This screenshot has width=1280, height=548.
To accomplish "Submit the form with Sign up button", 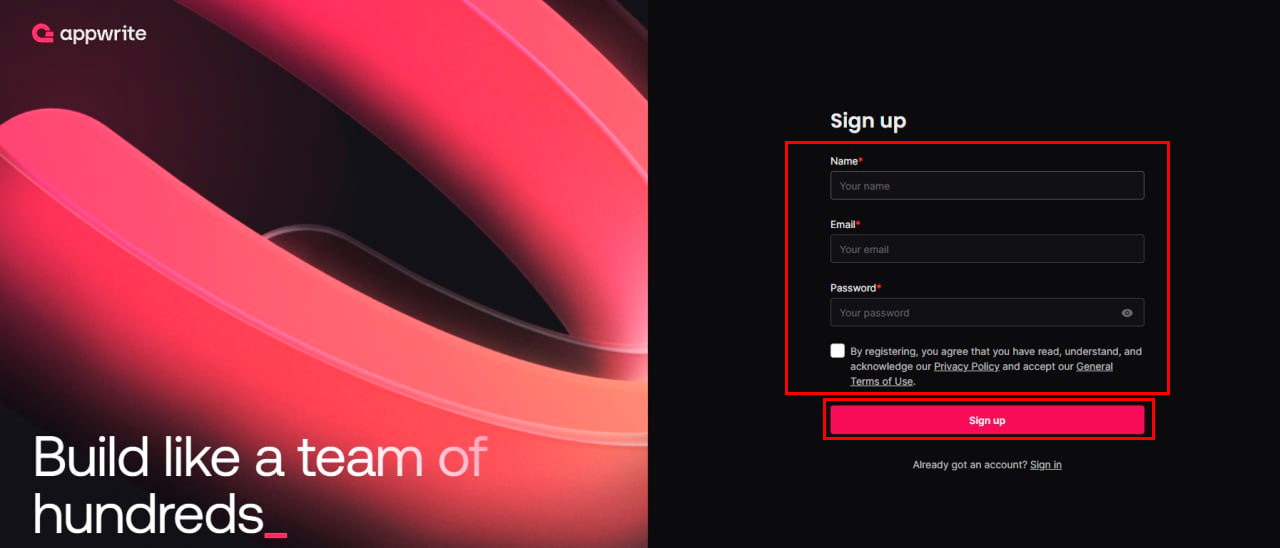I will point(987,420).
